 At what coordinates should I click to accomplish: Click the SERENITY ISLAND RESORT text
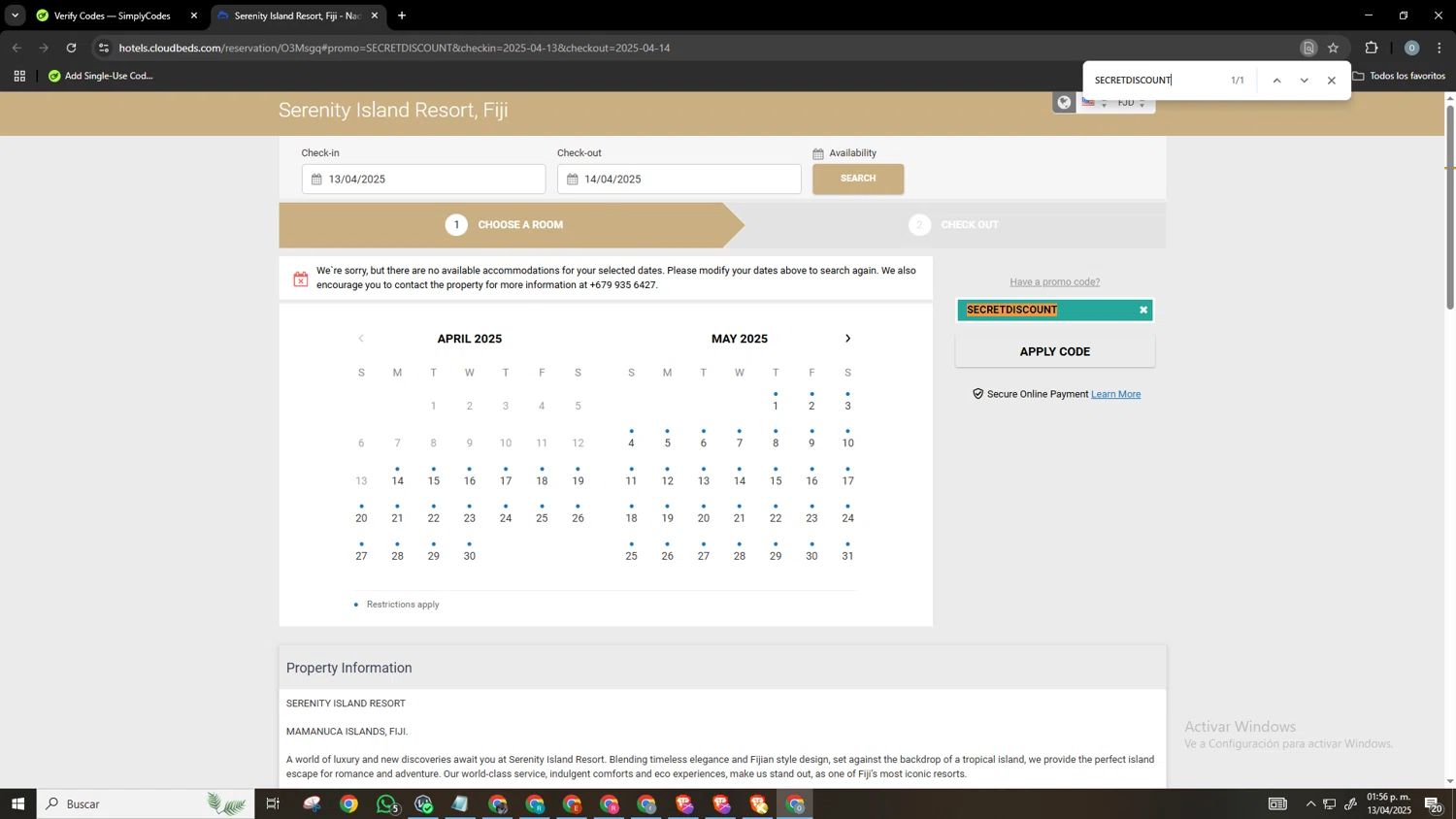pyautogui.click(x=346, y=704)
